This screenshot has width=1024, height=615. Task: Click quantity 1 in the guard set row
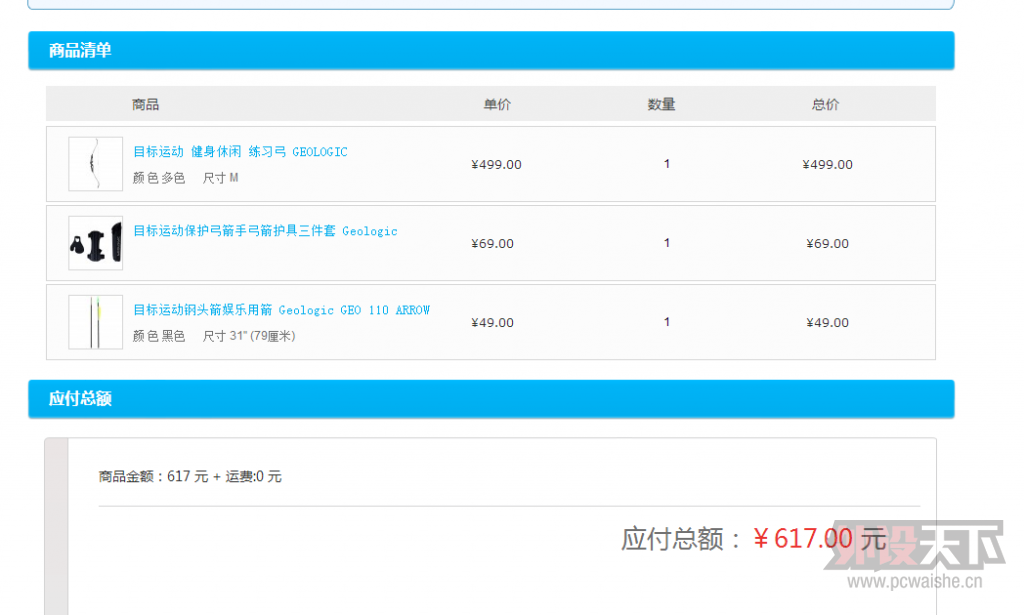pyautogui.click(x=667, y=243)
